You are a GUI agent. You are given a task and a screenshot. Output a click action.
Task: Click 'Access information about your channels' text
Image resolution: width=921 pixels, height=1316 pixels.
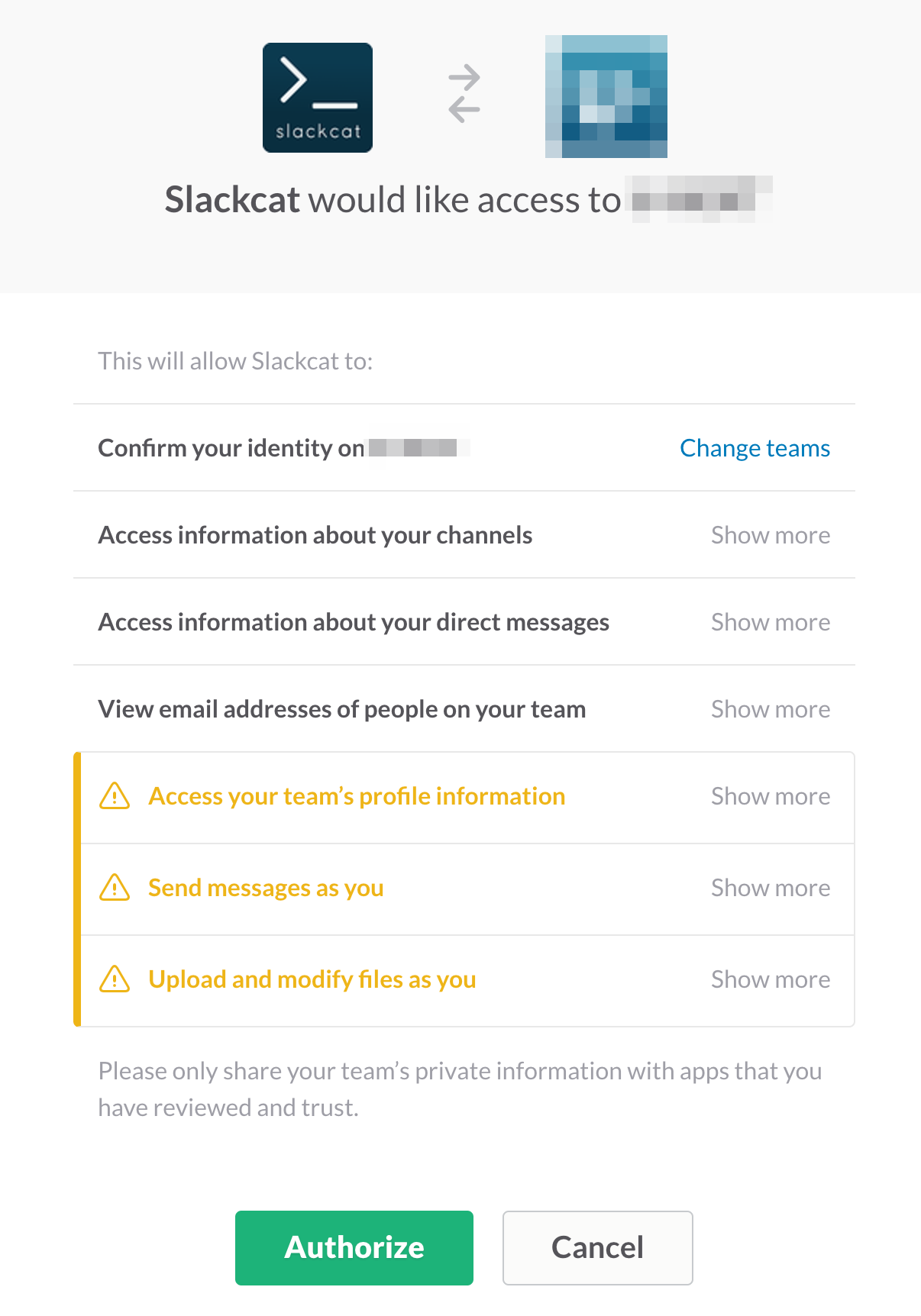pos(315,535)
